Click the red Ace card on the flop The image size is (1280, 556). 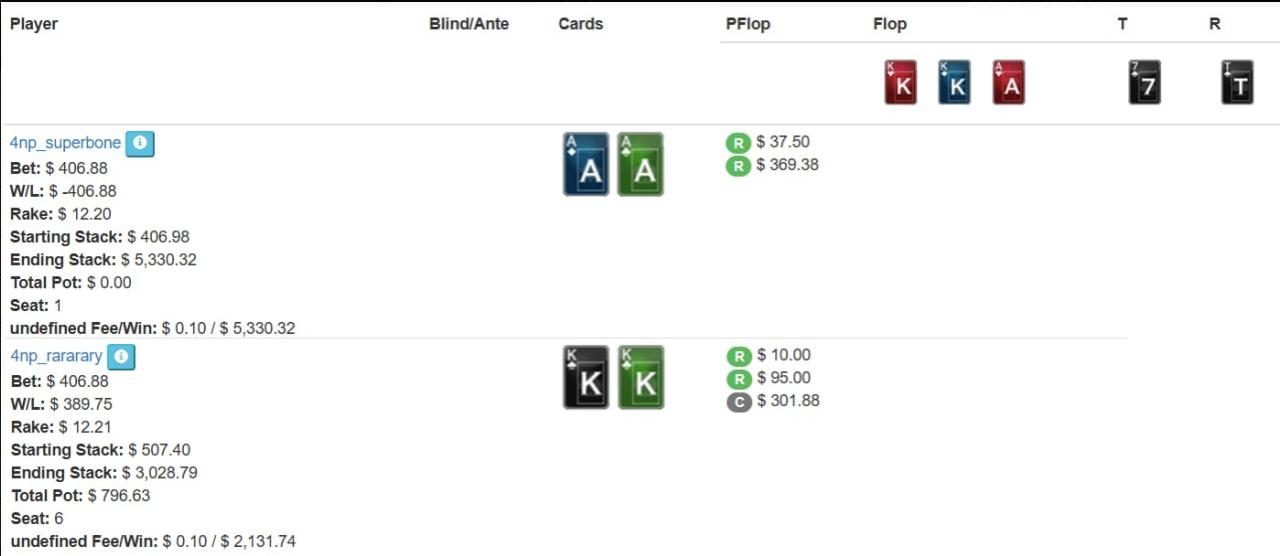[1009, 83]
